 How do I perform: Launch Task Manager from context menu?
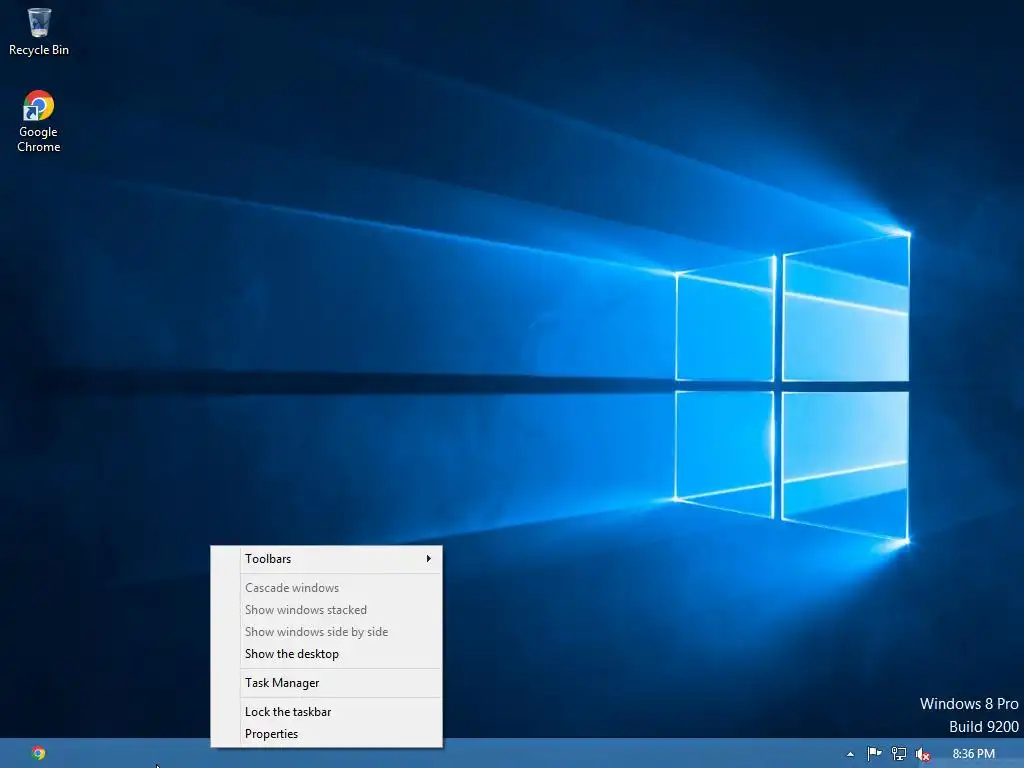[x=327, y=682]
